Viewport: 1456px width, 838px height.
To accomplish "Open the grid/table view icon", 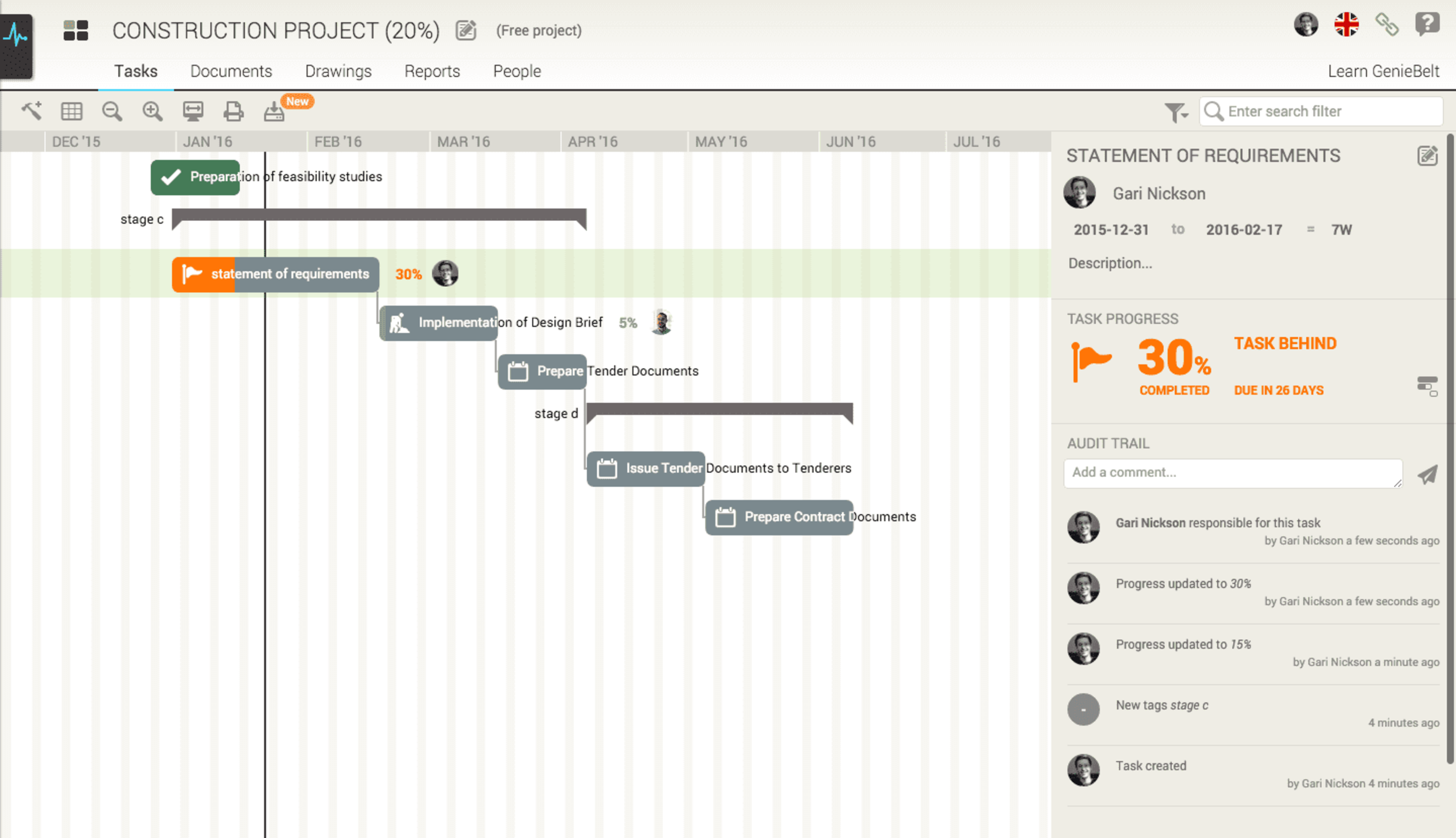I will 72,111.
